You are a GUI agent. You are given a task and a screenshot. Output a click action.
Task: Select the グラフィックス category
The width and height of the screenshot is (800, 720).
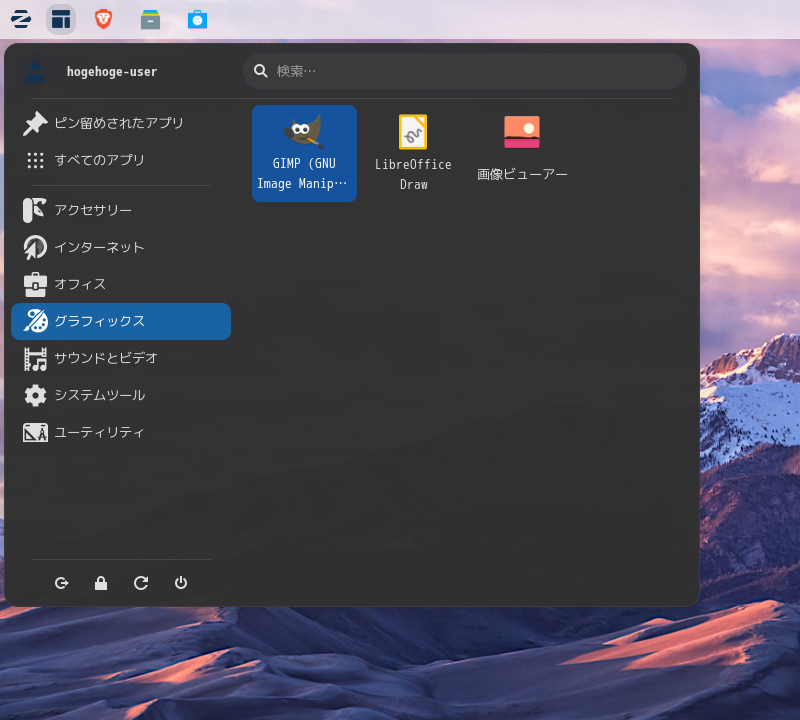click(x=121, y=321)
